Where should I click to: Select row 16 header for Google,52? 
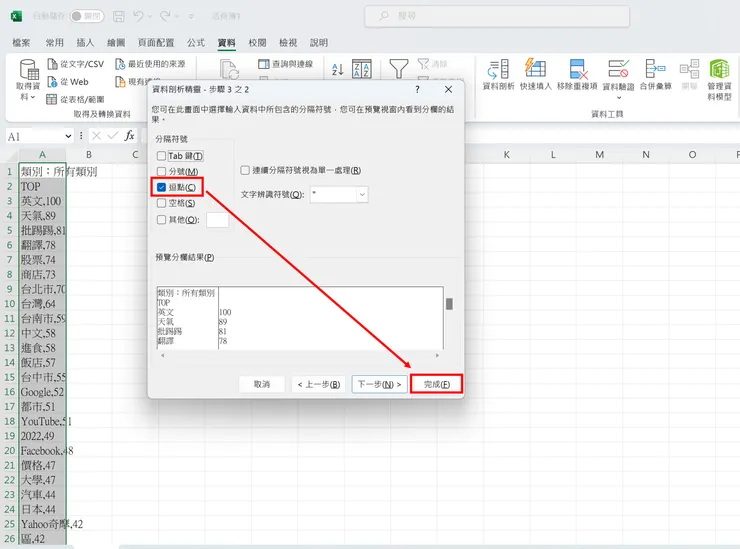click(x=9, y=392)
